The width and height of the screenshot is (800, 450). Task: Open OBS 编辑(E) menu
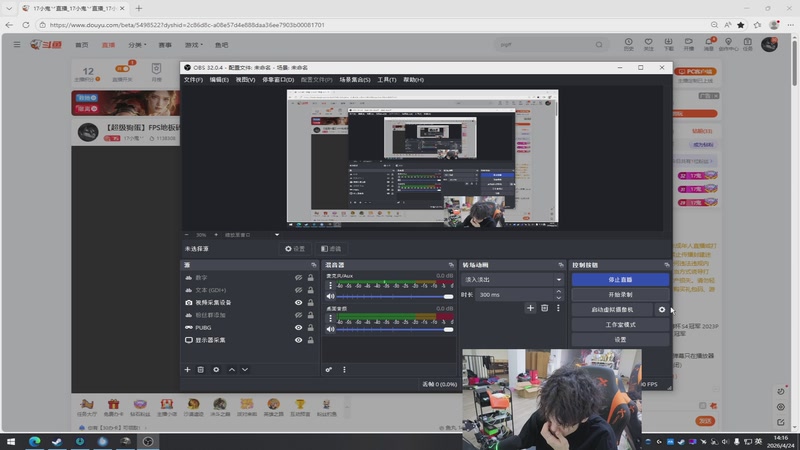pyautogui.click(x=219, y=80)
